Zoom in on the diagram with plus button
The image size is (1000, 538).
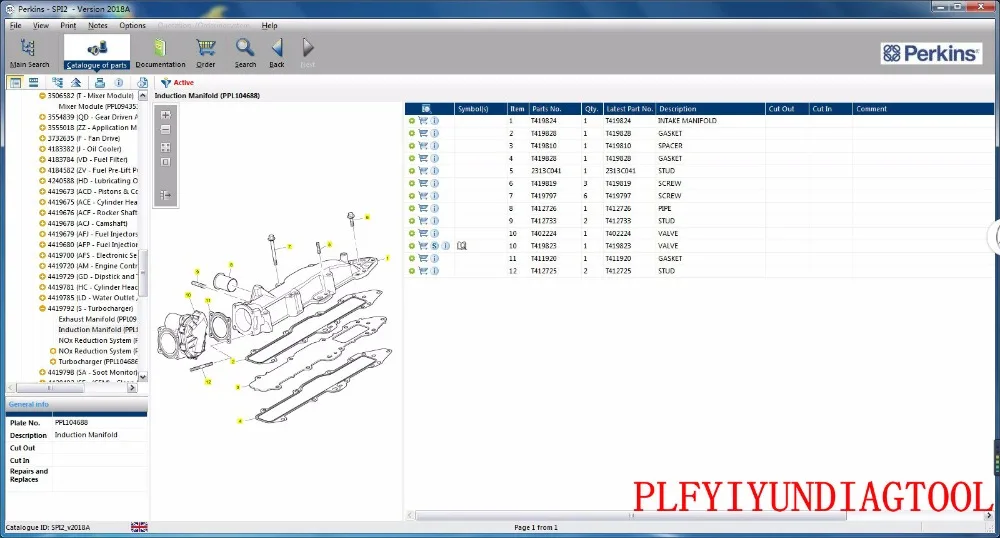(166, 115)
